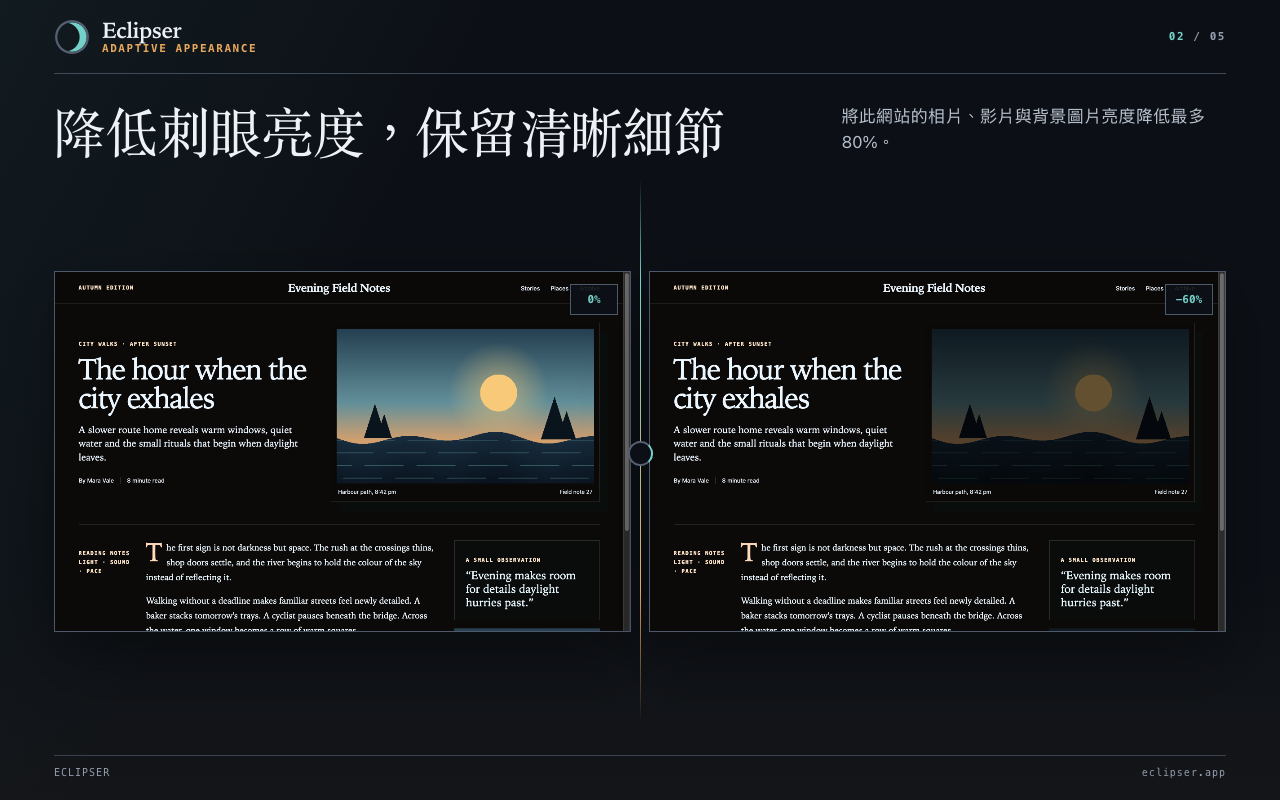Open Stories in the −60% preview

(1125, 288)
